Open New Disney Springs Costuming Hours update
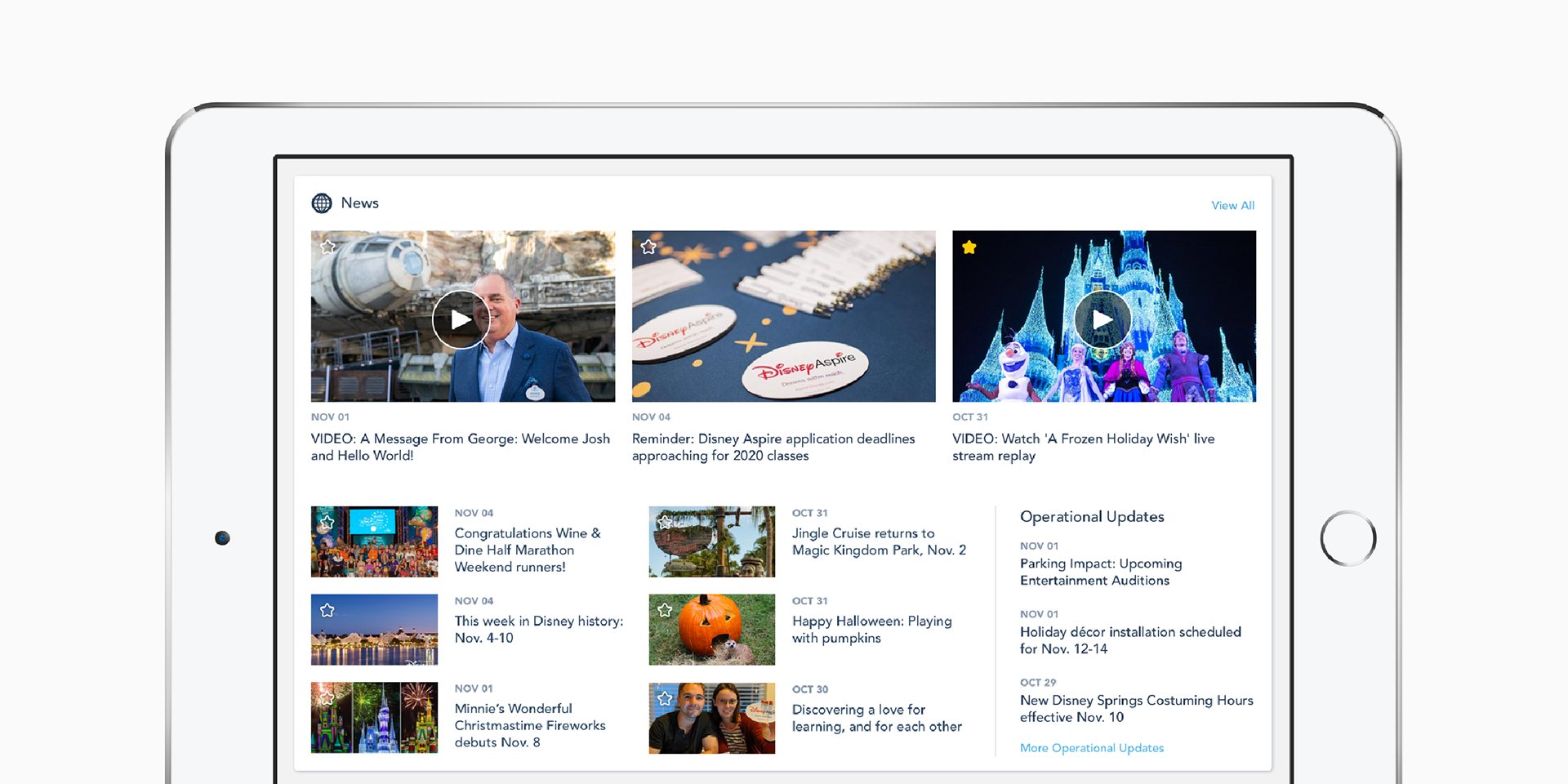This screenshot has width=1568, height=784. click(x=1136, y=709)
